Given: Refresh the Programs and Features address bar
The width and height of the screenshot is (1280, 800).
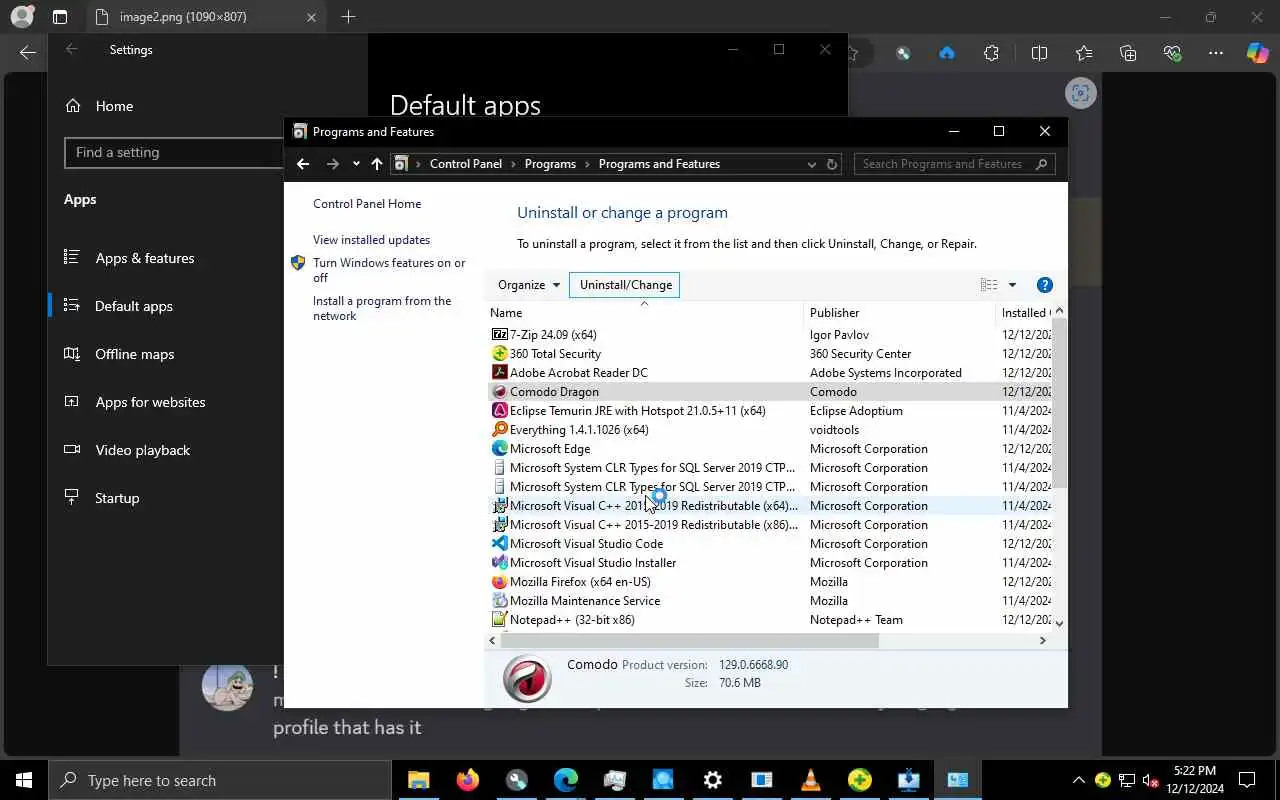Looking at the screenshot, I should click(x=832, y=164).
